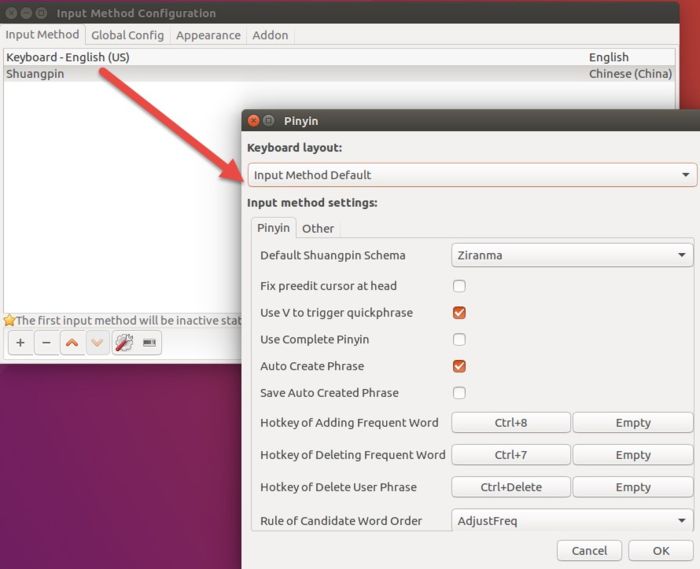Switch to Appearance tab
The image size is (700, 569).
coord(208,35)
